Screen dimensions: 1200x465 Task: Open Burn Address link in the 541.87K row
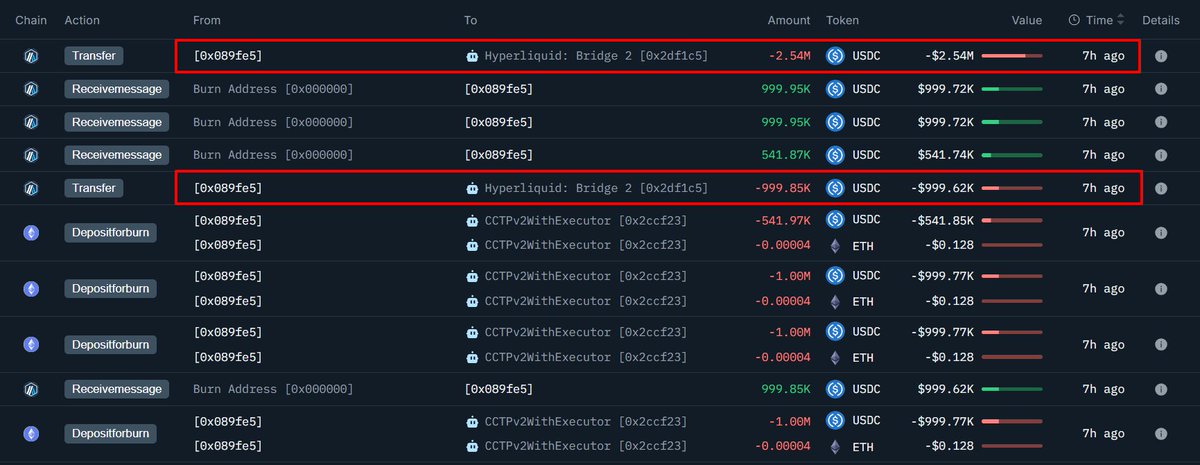pyautogui.click(x=273, y=155)
